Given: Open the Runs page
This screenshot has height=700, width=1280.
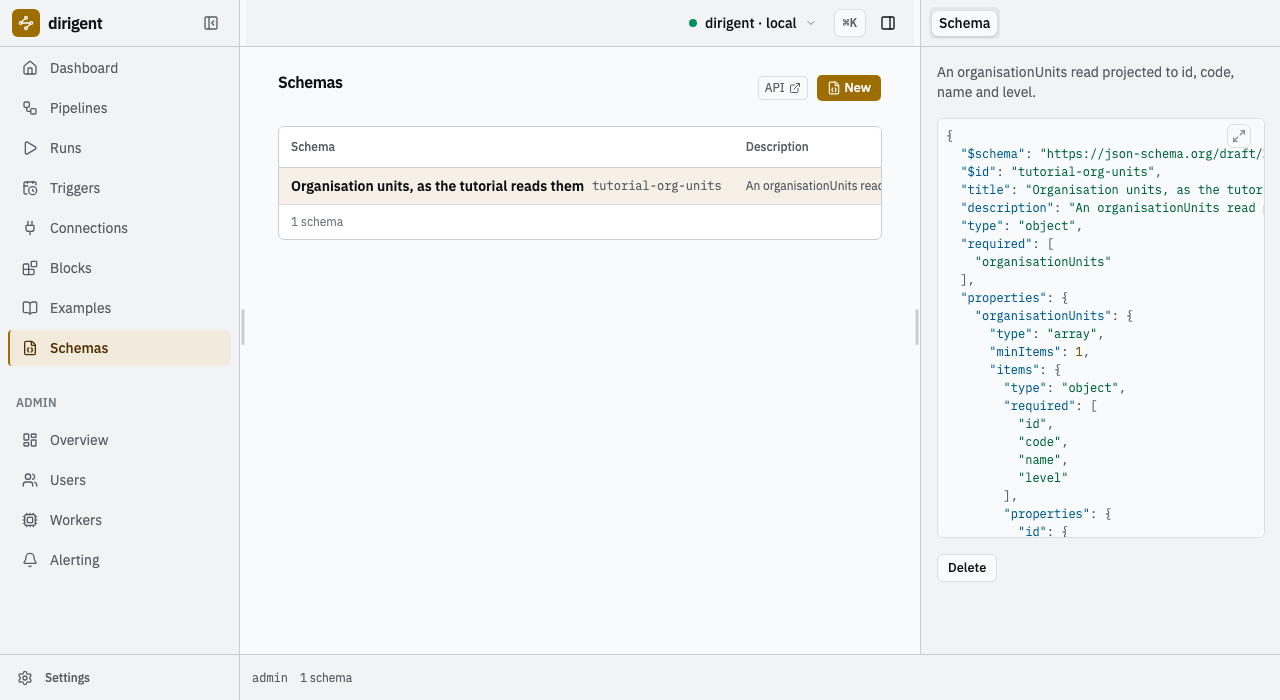Looking at the screenshot, I should click(119, 148).
